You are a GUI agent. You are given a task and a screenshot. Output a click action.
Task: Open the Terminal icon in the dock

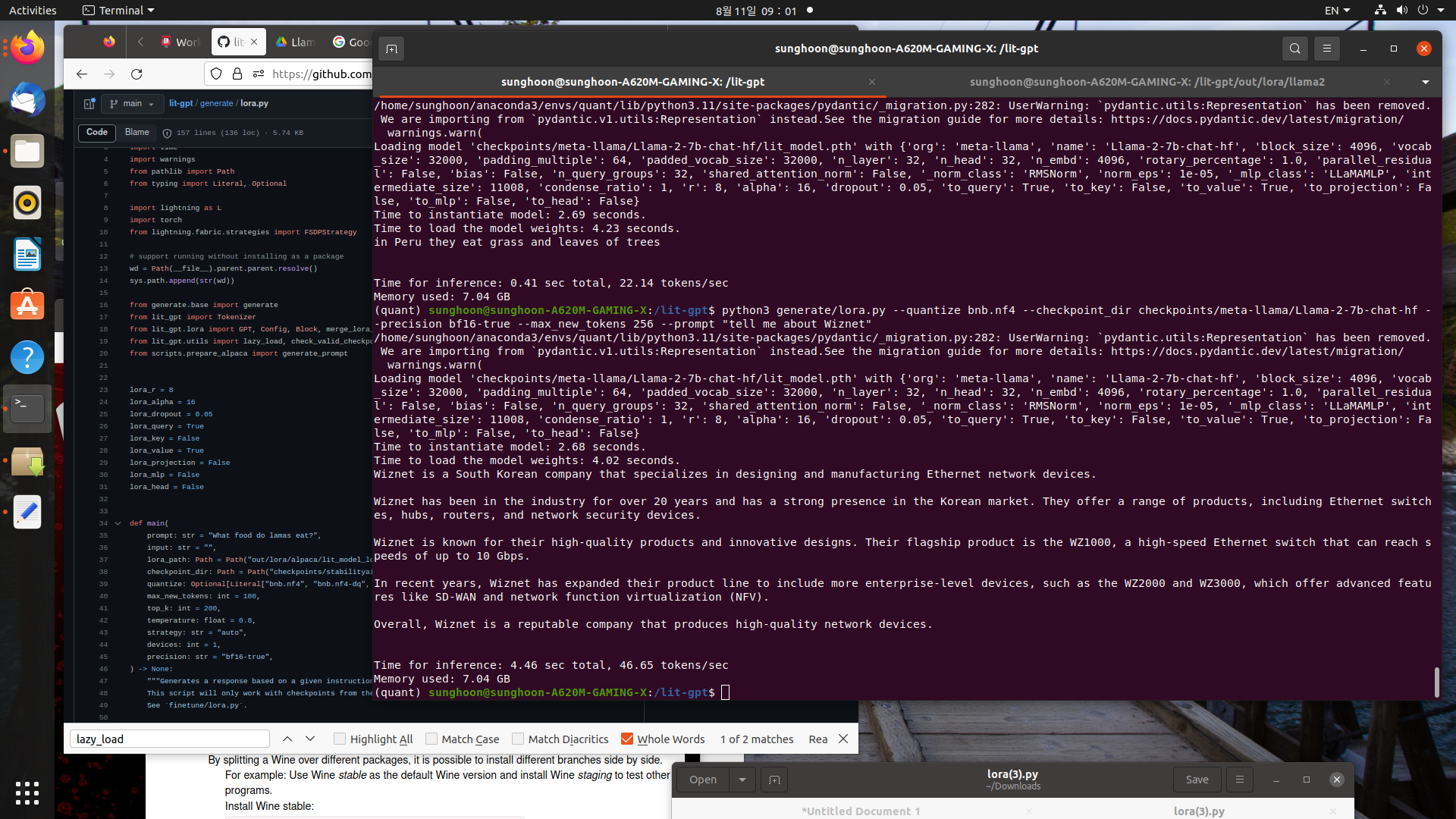pyautogui.click(x=27, y=409)
